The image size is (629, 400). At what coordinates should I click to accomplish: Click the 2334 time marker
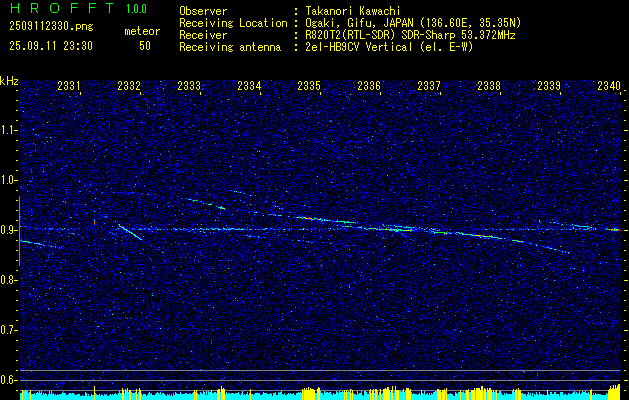tap(249, 85)
